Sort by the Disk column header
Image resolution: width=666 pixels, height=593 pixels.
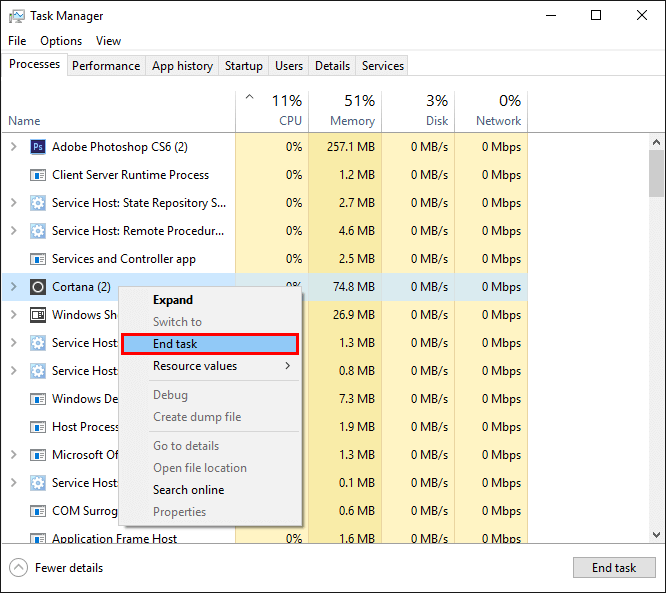coord(418,112)
